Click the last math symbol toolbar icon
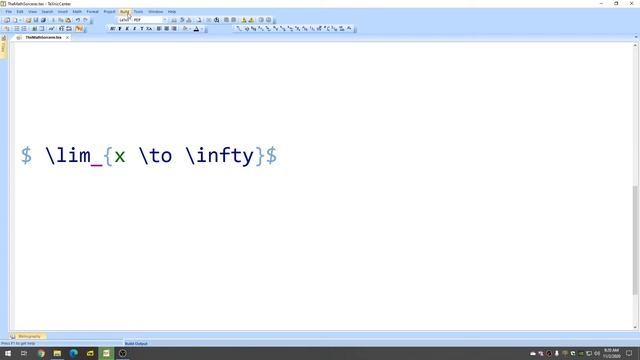This screenshot has width=640, height=360. click(349, 29)
